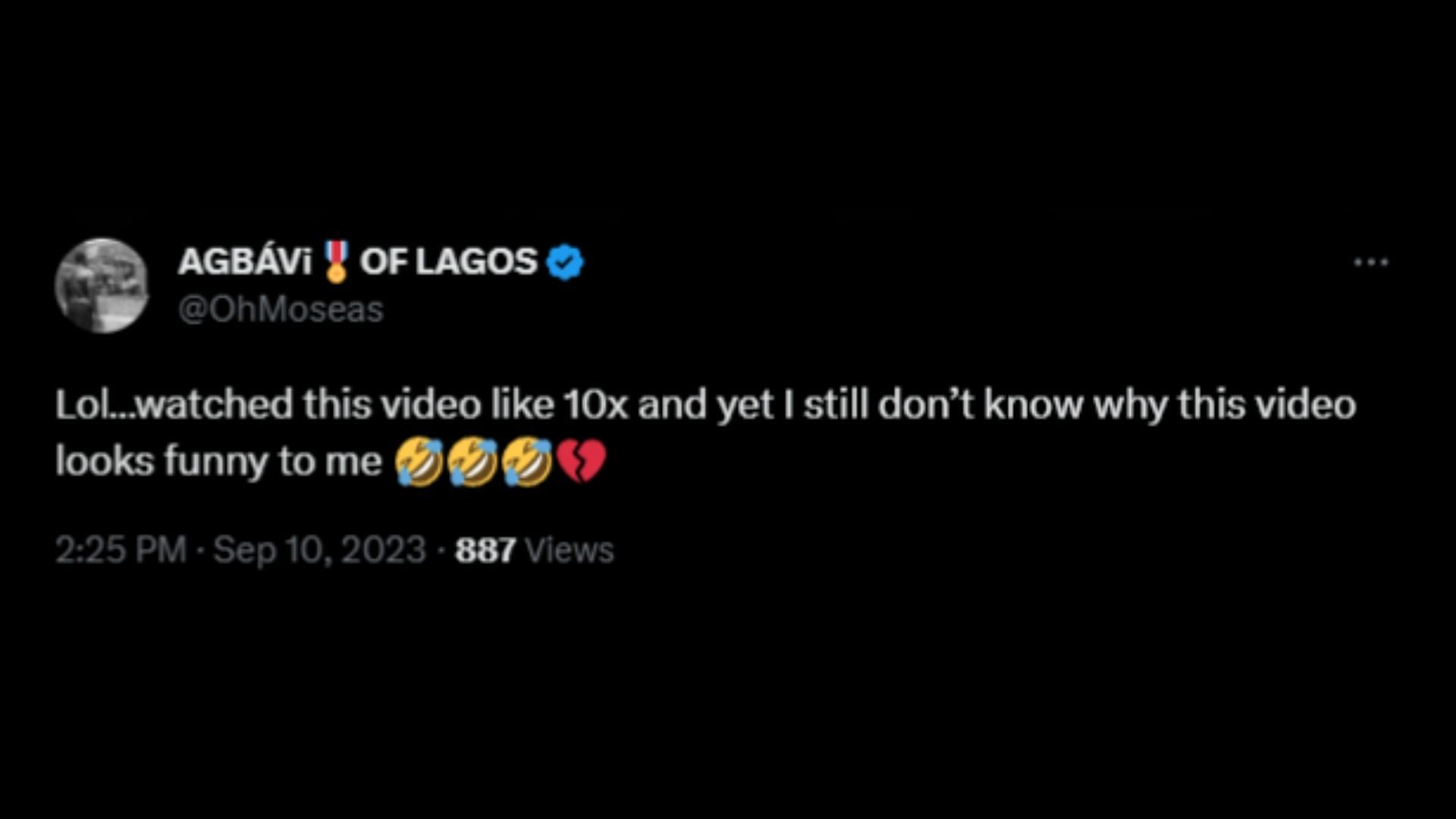Open the three-dot more options menu
Screen dimensions: 1456x819
pos(1371,262)
